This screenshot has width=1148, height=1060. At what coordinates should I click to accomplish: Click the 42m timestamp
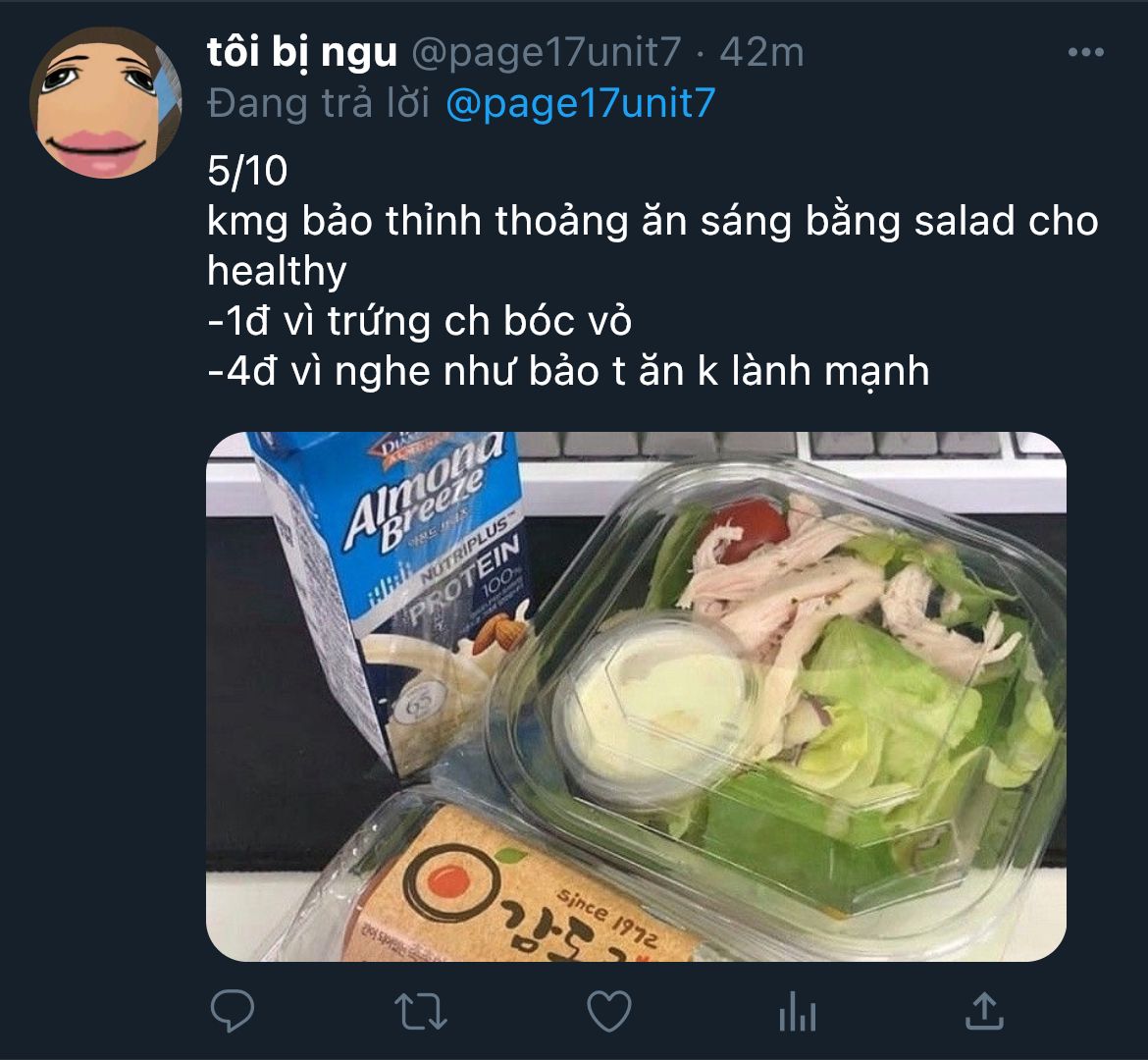761,53
